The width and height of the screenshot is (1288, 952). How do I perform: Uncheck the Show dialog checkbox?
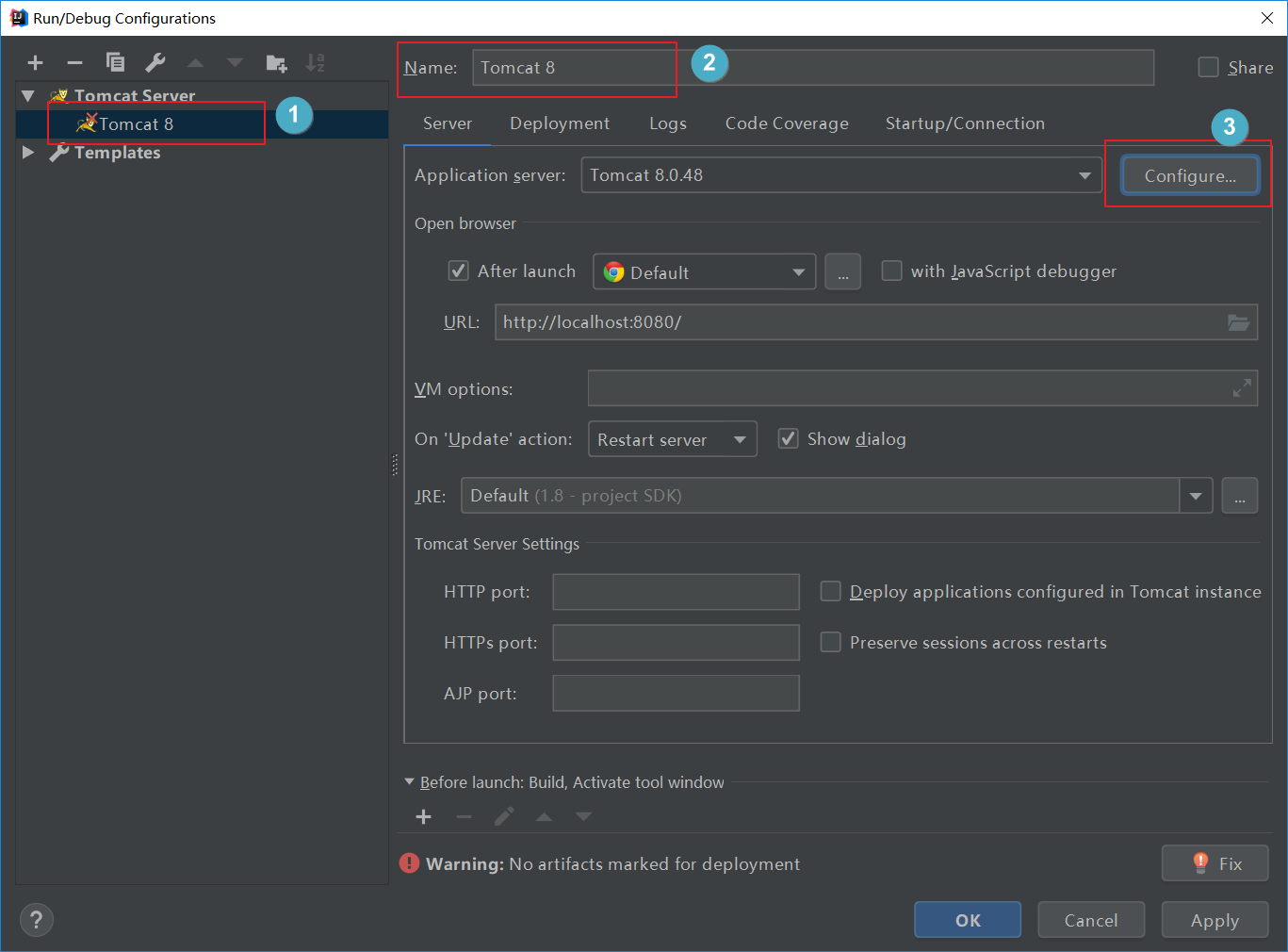click(x=788, y=439)
